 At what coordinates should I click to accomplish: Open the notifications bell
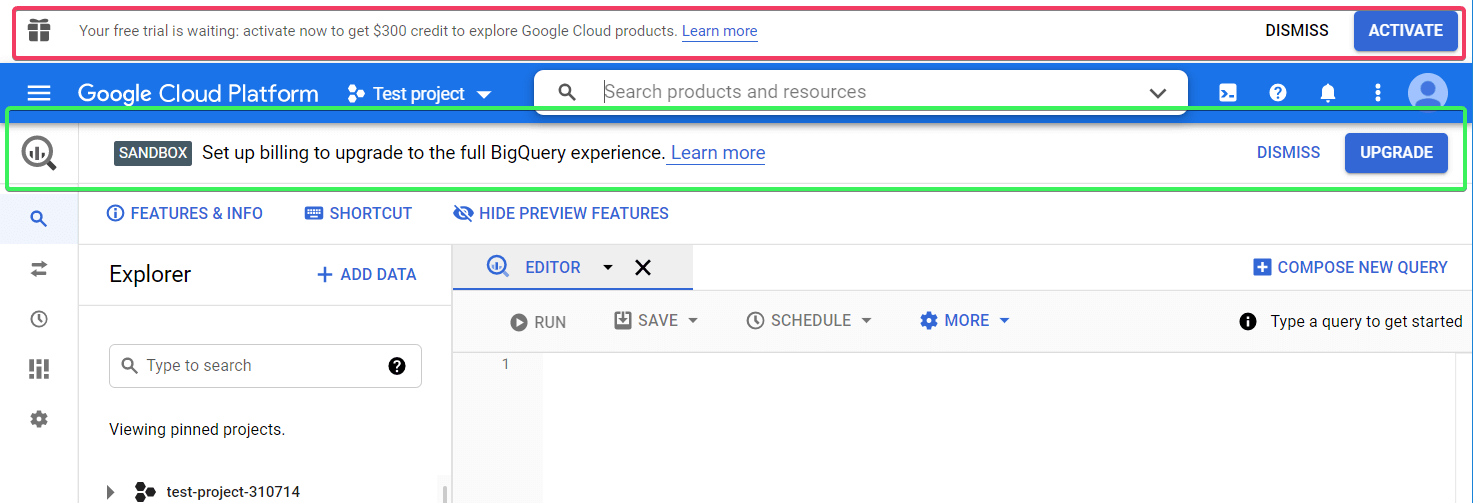1328,93
